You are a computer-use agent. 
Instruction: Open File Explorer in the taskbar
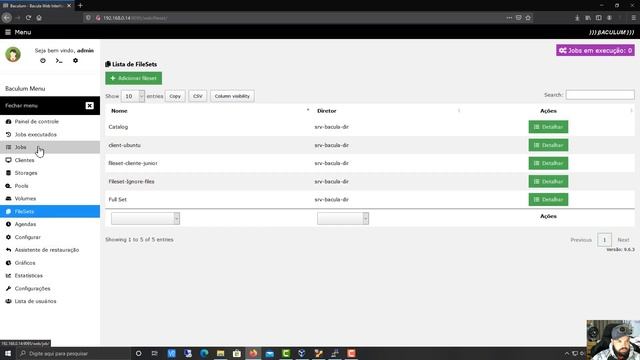[x=220, y=353]
